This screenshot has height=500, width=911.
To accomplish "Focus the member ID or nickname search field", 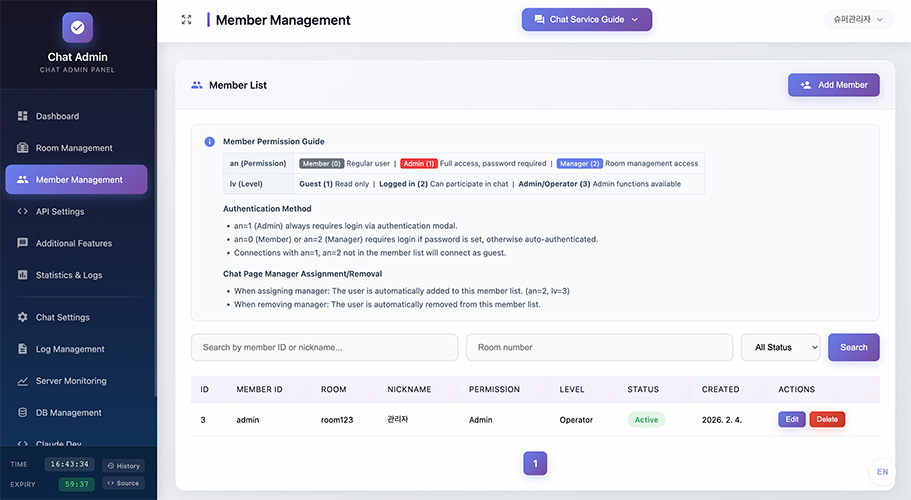I will 324,347.
